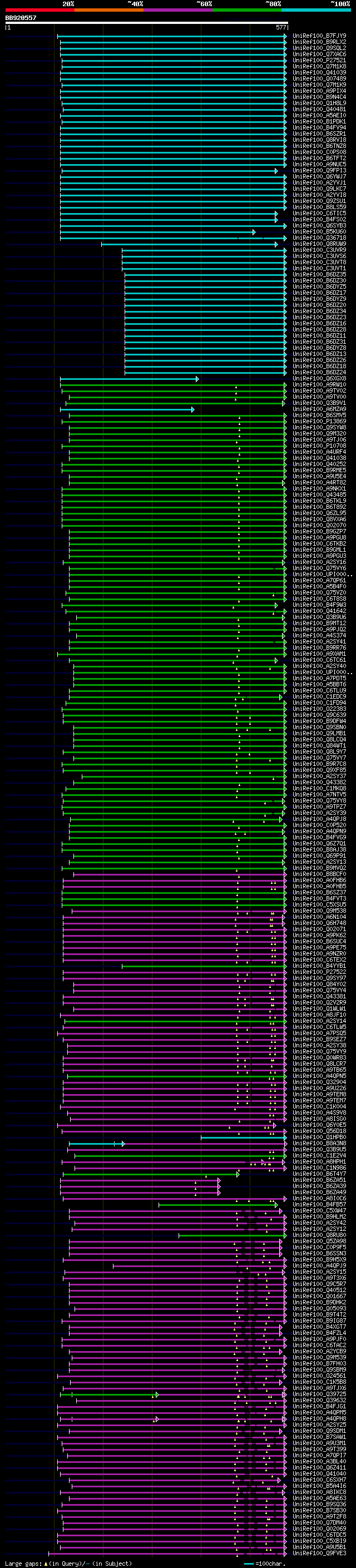This screenshot has height=1568, width=356.
Task: Select hit label UniRef100_C3UVR9
Action: click(319, 250)
